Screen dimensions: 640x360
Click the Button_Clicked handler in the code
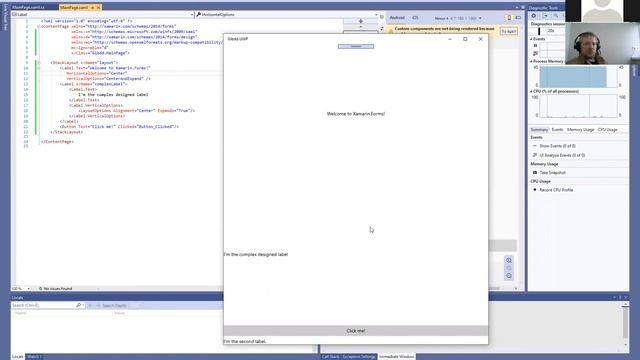[x=157, y=127]
